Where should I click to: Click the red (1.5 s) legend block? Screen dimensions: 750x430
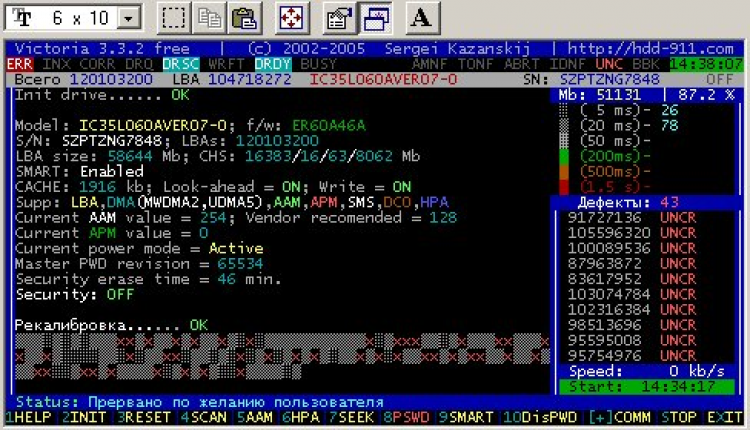(564, 187)
